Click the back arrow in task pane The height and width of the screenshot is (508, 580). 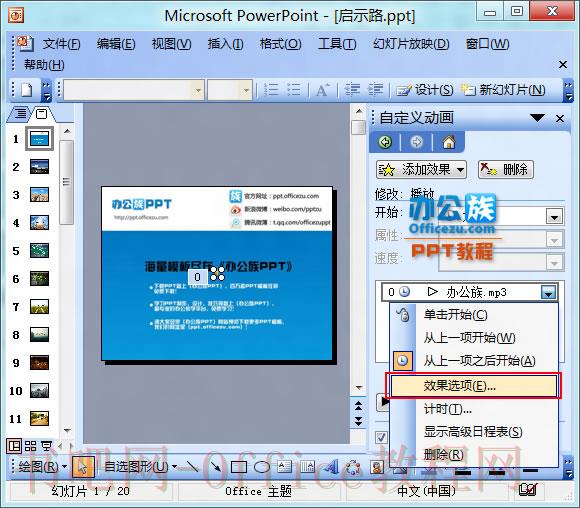point(385,142)
